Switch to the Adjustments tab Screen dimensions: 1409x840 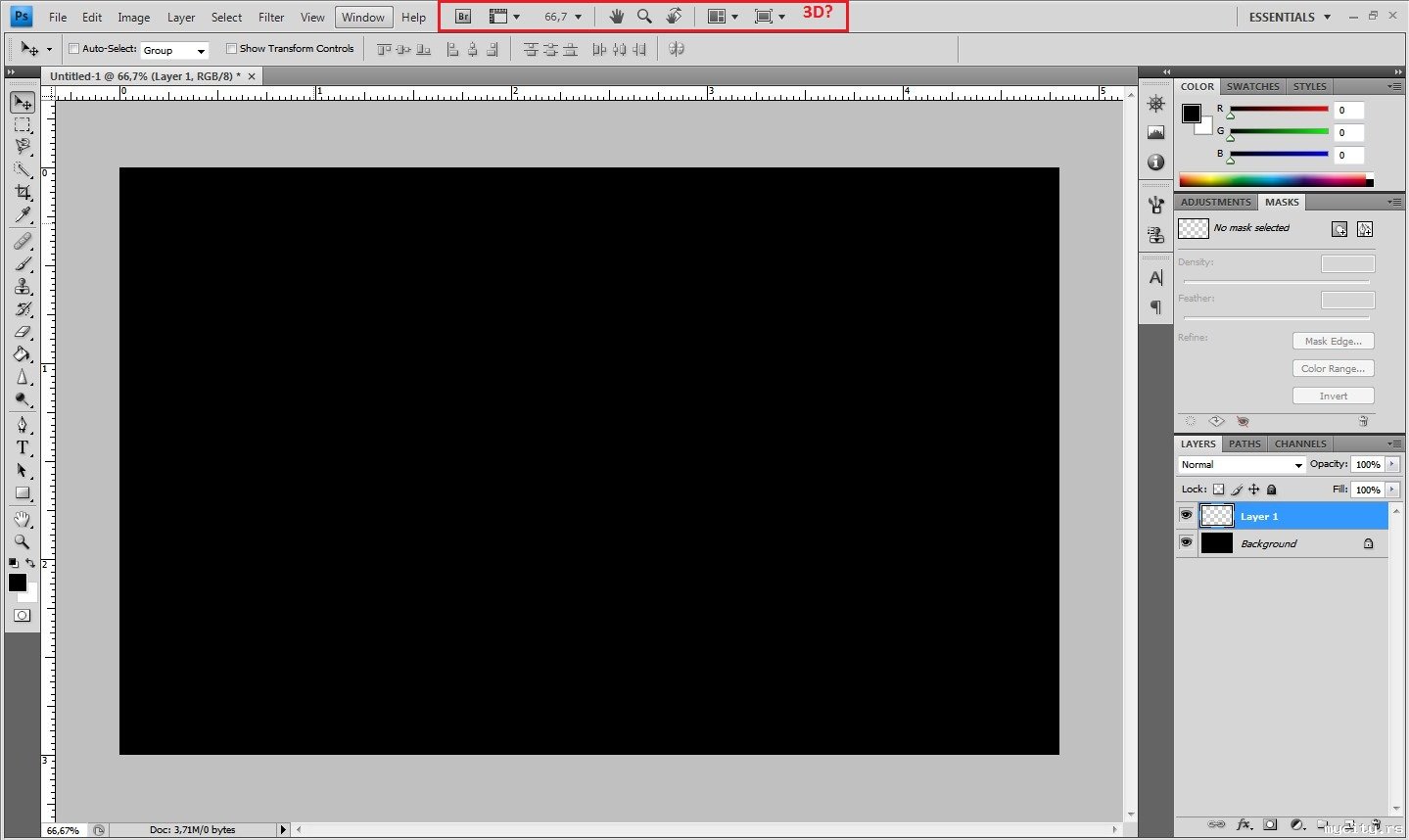(1215, 202)
